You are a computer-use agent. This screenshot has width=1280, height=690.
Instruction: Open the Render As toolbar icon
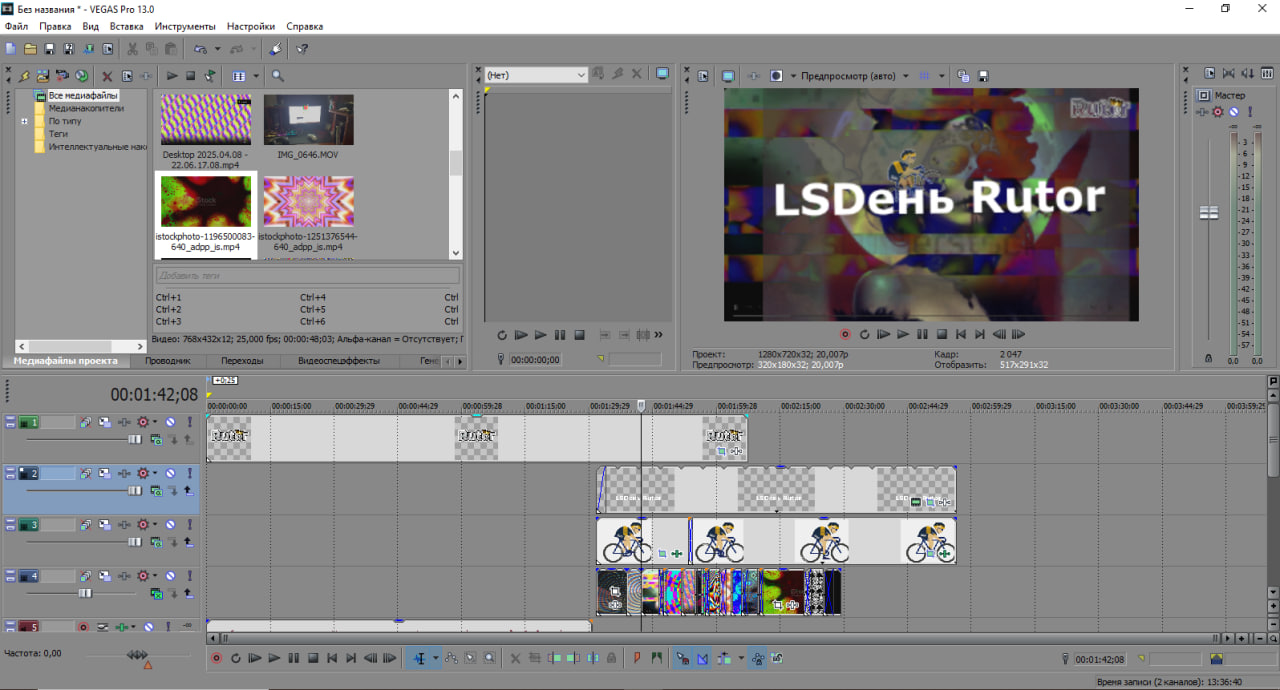point(89,48)
